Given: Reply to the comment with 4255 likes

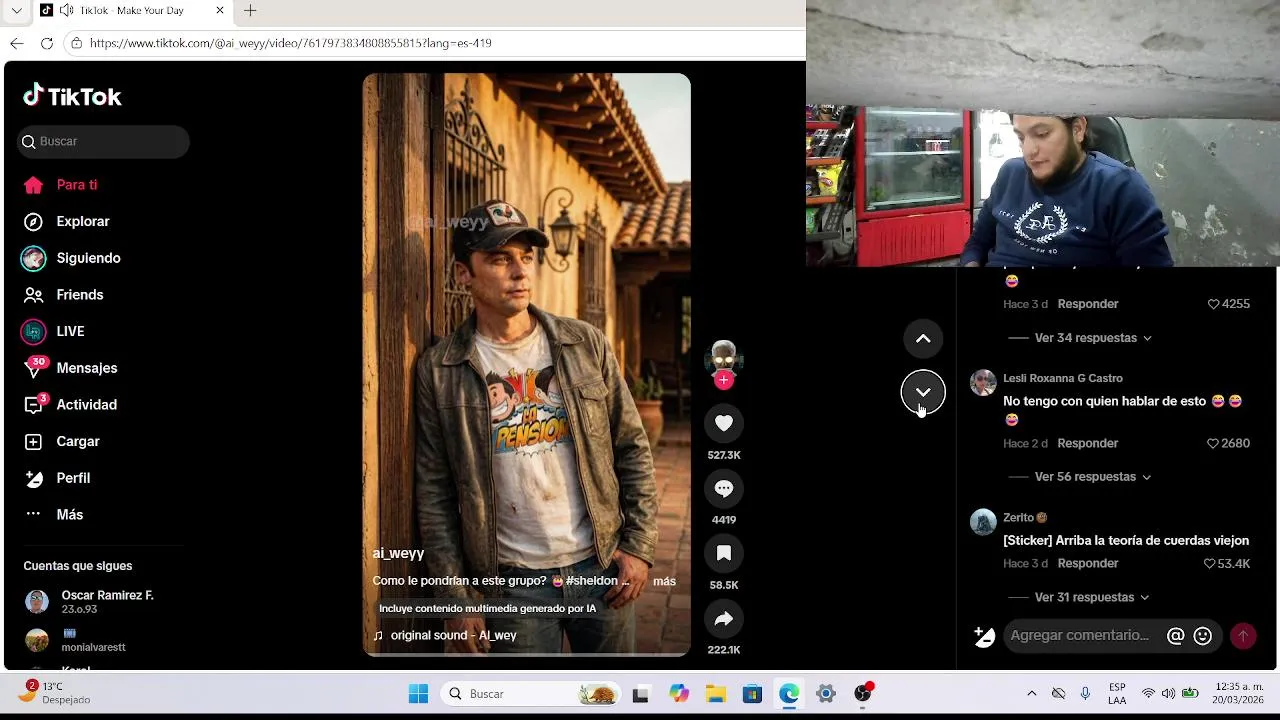Looking at the screenshot, I should [1088, 304].
